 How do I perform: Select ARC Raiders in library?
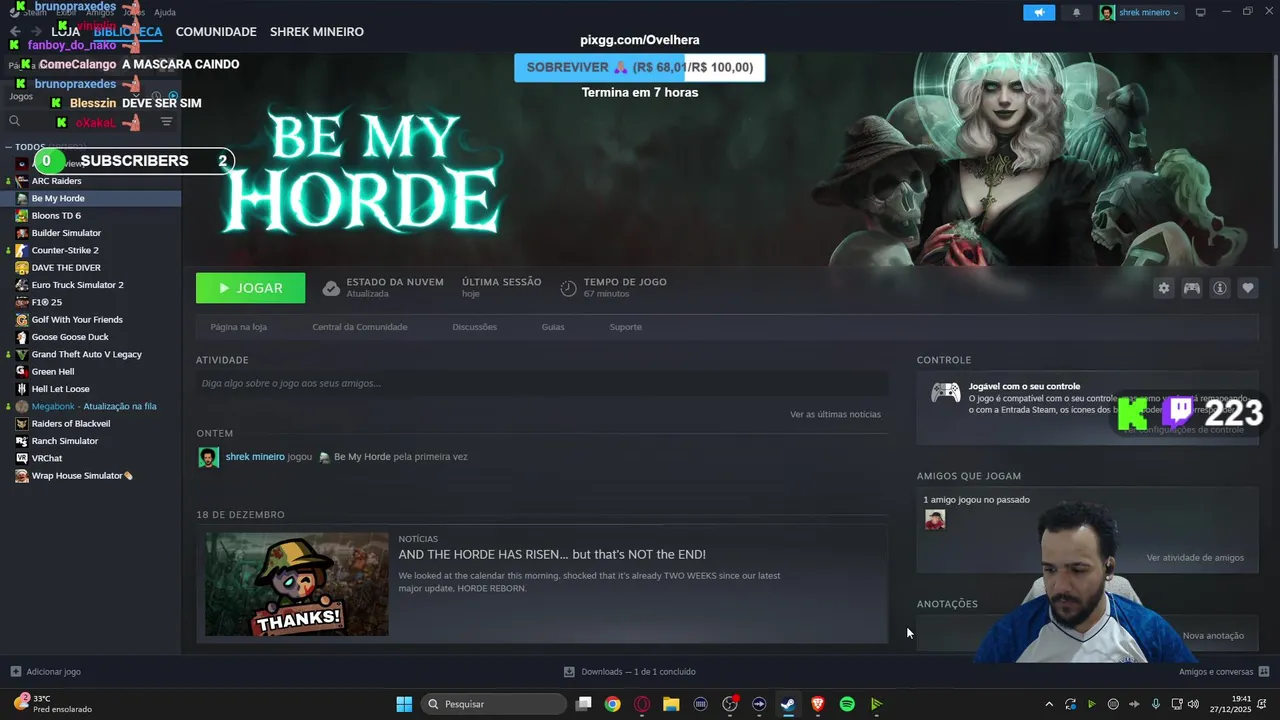91,181
